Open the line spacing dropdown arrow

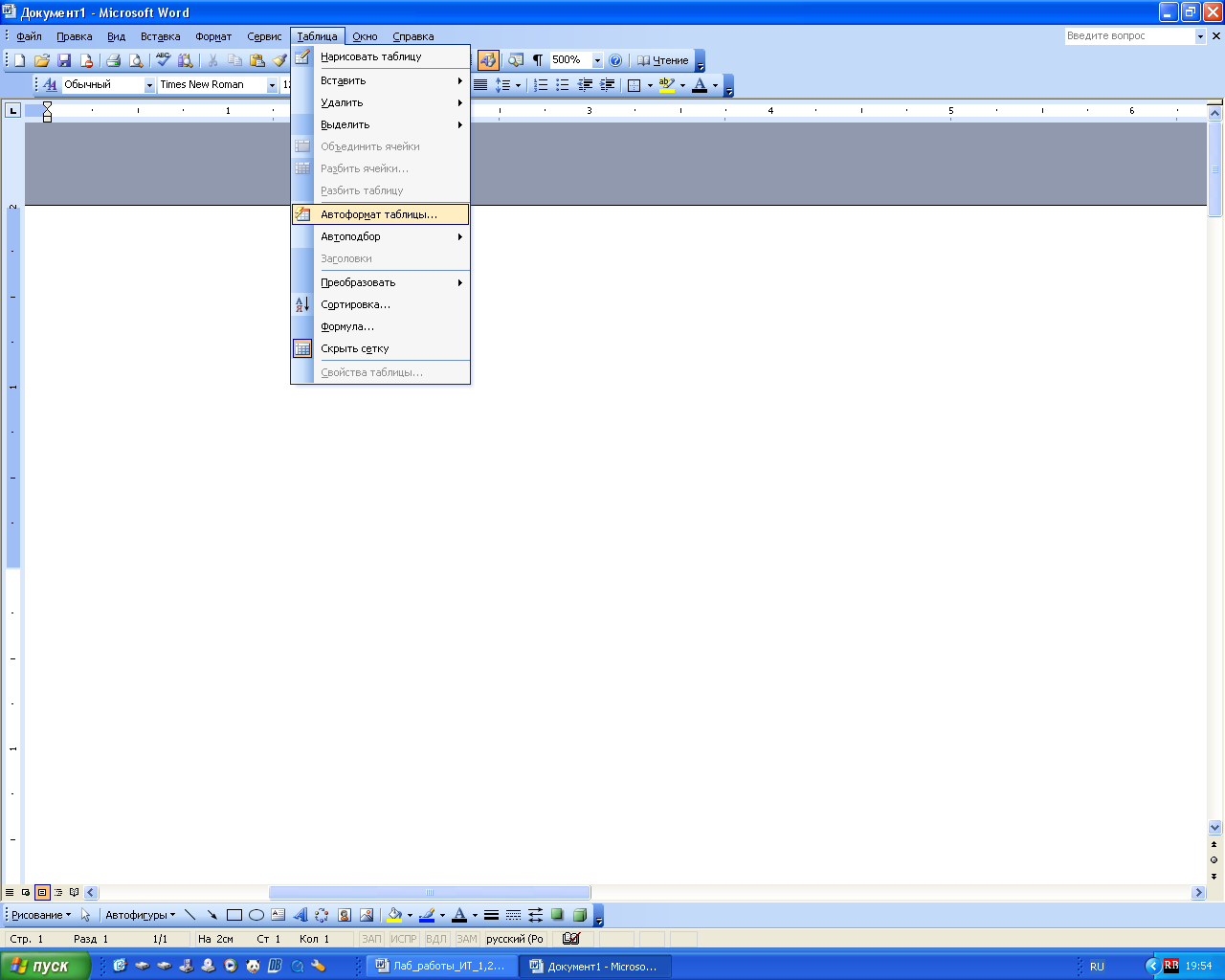(518, 85)
